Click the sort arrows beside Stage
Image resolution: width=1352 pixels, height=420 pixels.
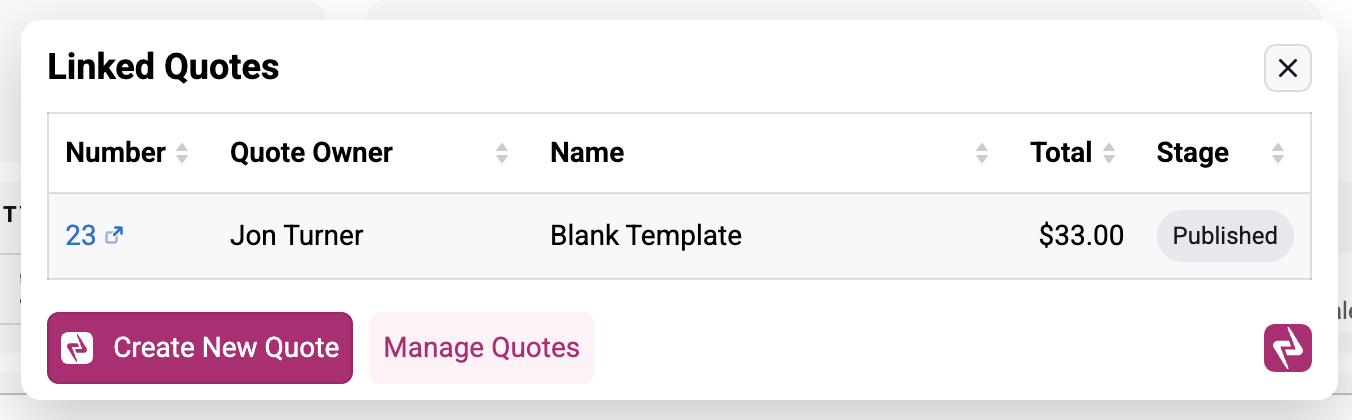1278,153
